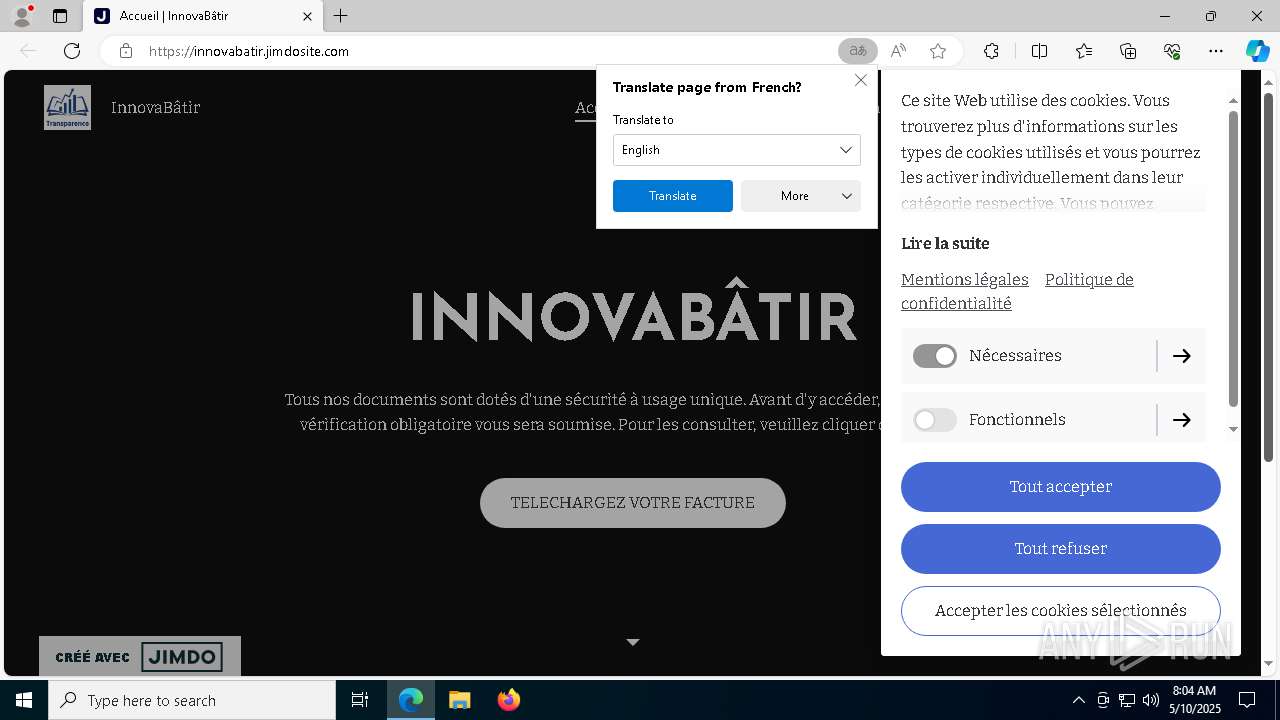The image size is (1280, 720).
Task: Activate the Read aloud icon
Action: pyautogui.click(x=898, y=51)
